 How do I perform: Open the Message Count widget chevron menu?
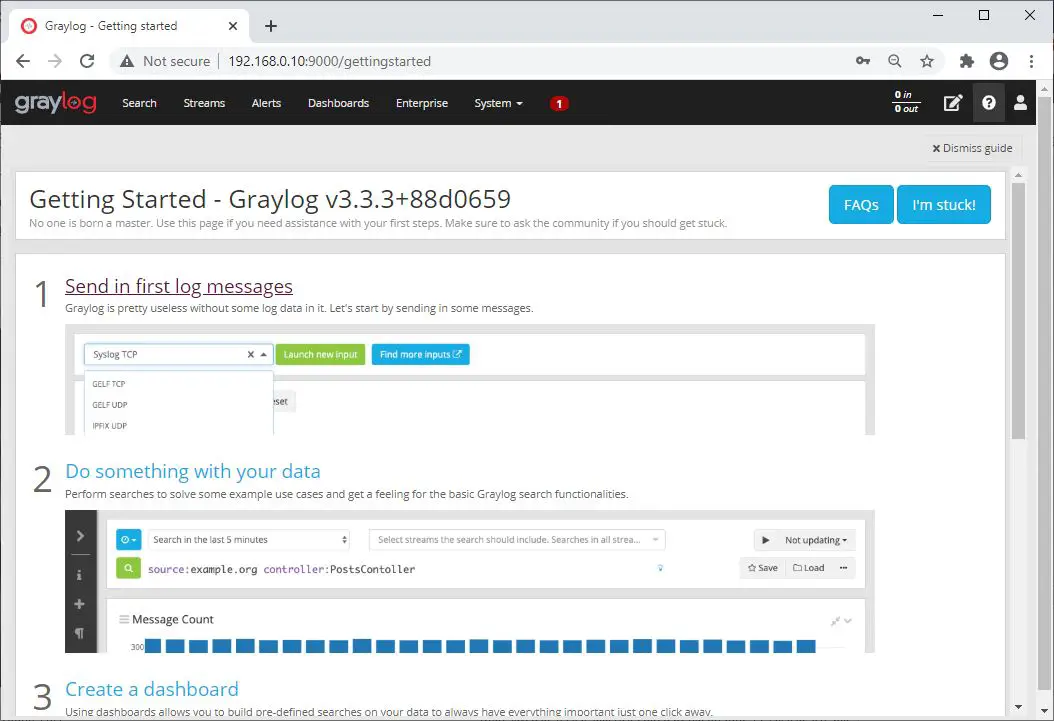coord(848,621)
